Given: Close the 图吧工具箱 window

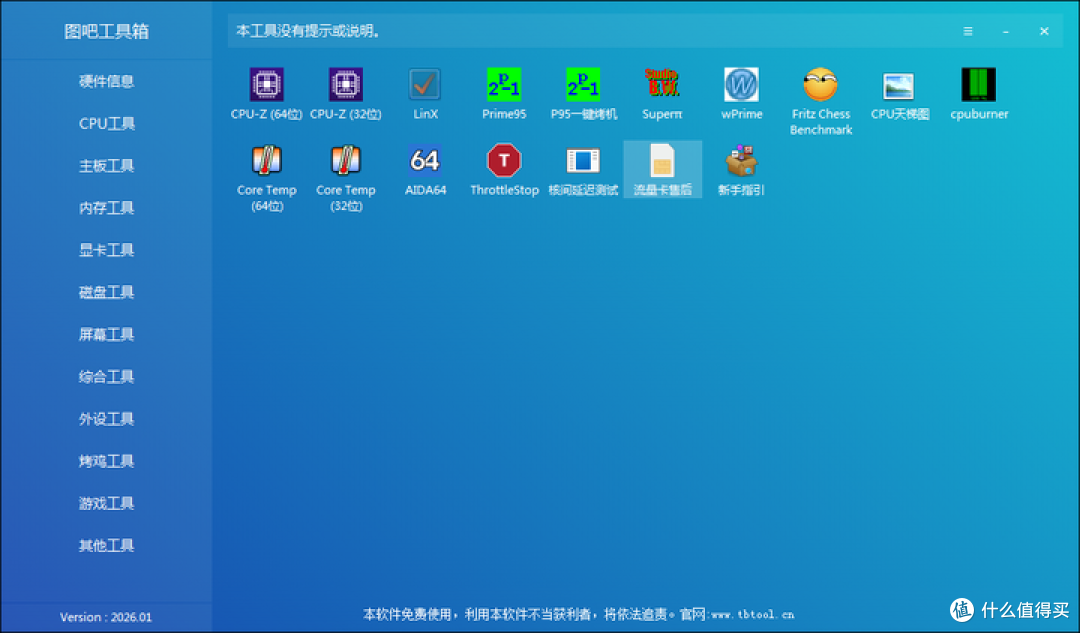Looking at the screenshot, I should coord(1044,31).
